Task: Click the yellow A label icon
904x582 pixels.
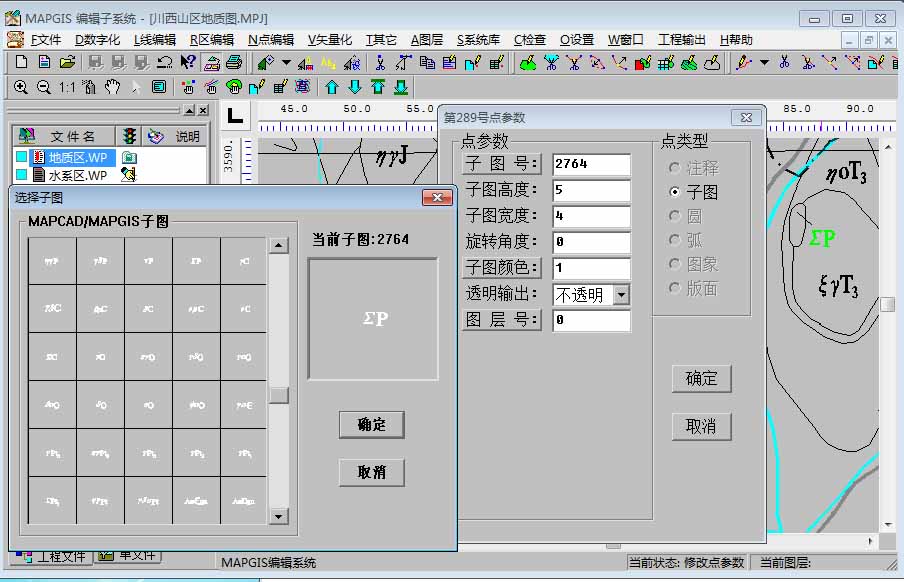Action: point(328,62)
